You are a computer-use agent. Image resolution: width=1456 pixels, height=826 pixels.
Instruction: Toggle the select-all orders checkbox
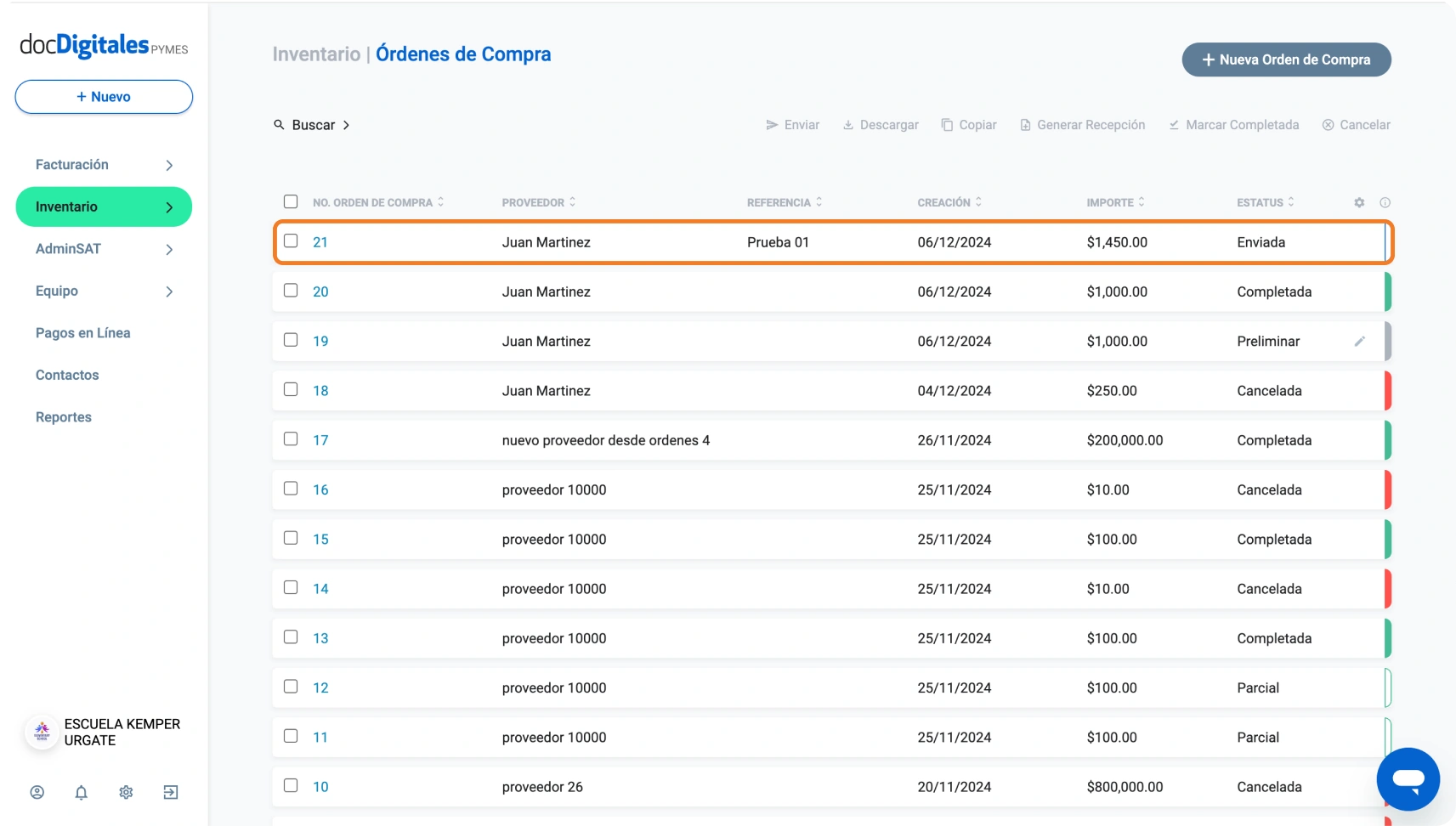click(291, 201)
